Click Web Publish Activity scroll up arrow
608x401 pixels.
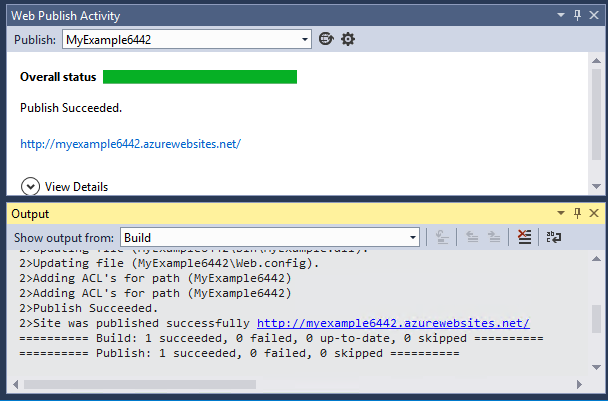tap(596, 60)
